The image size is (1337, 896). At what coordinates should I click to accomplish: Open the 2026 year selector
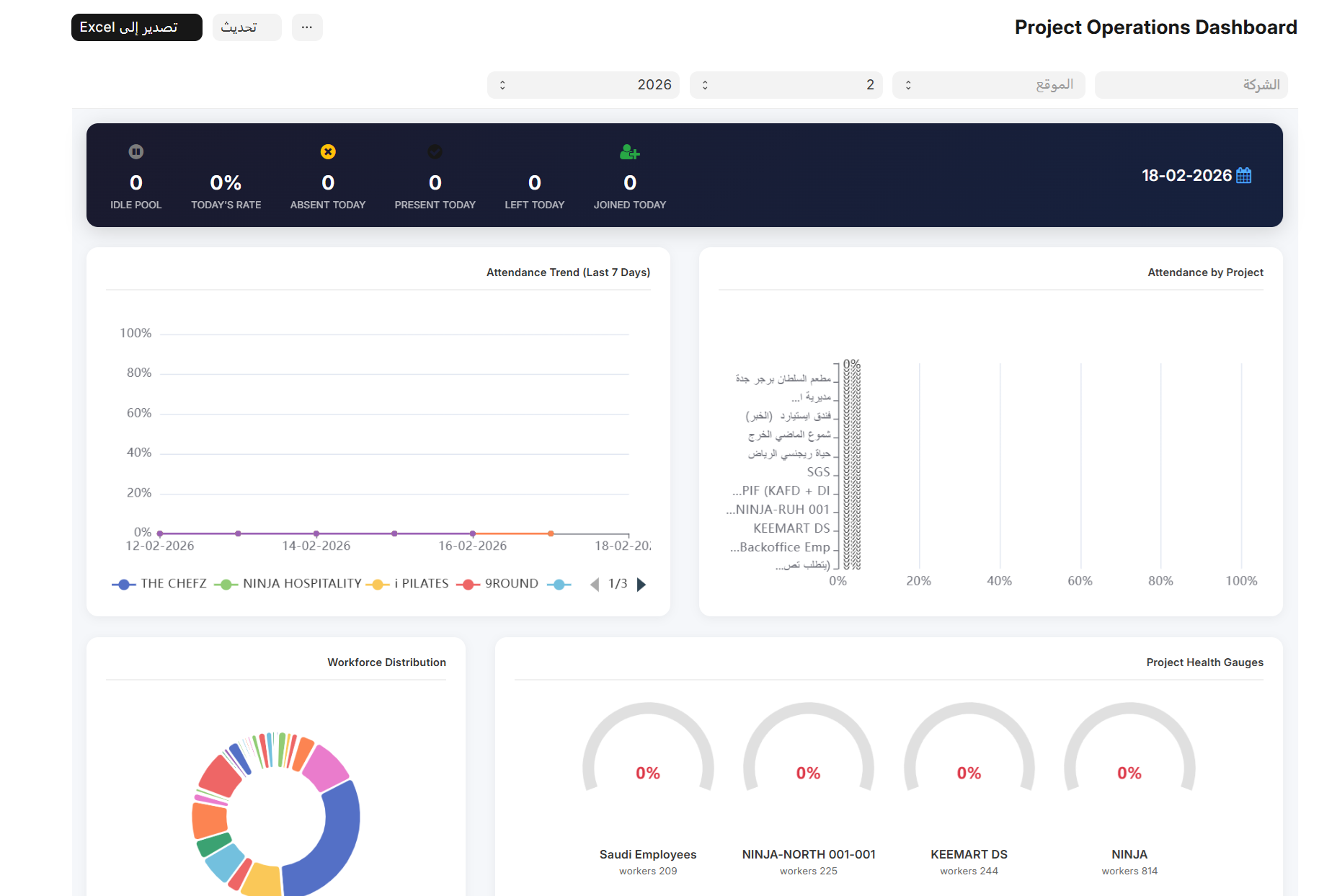(582, 84)
